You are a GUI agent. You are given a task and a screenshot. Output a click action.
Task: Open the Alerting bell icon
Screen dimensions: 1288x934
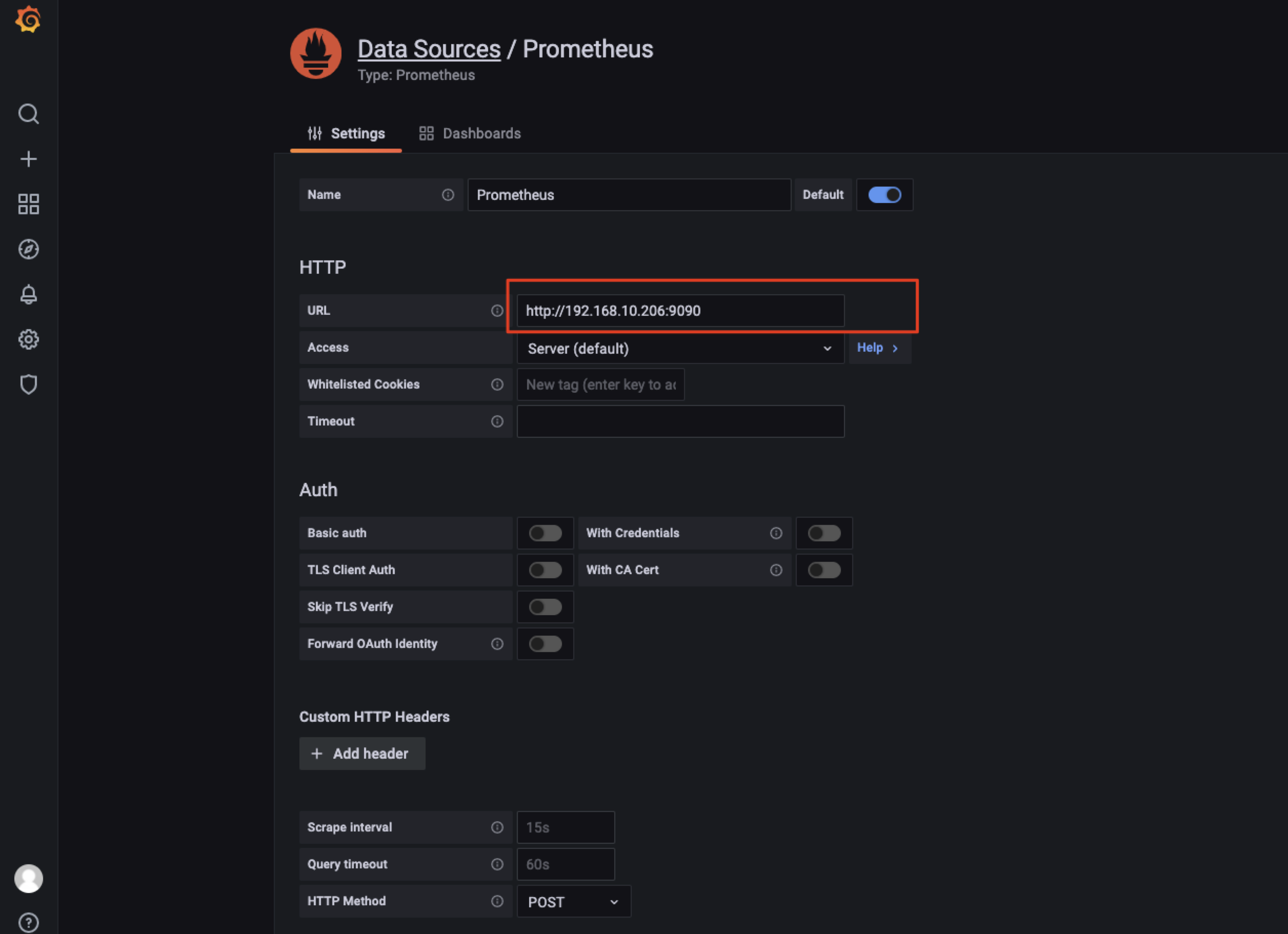tap(28, 294)
